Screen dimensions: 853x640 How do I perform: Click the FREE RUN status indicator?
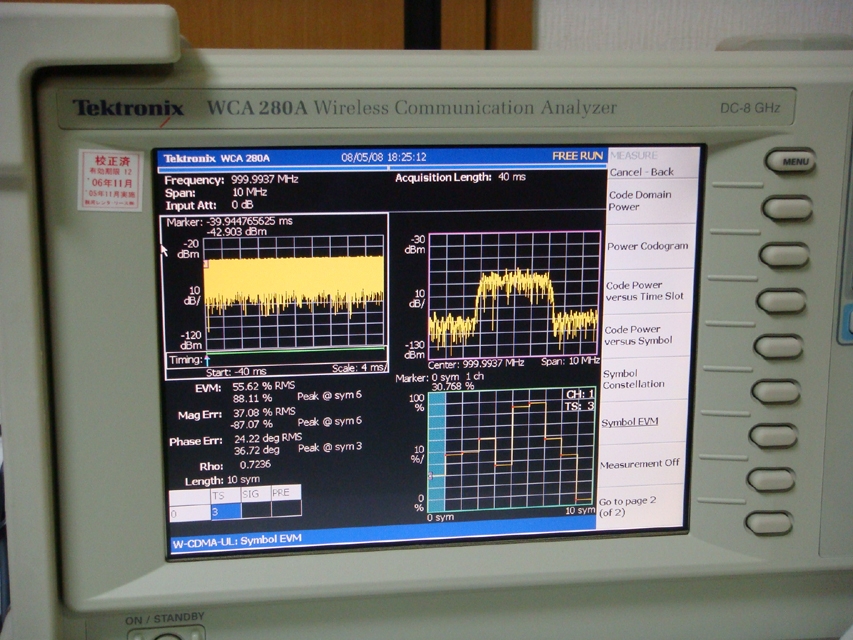pyautogui.click(x=578, y=156)
